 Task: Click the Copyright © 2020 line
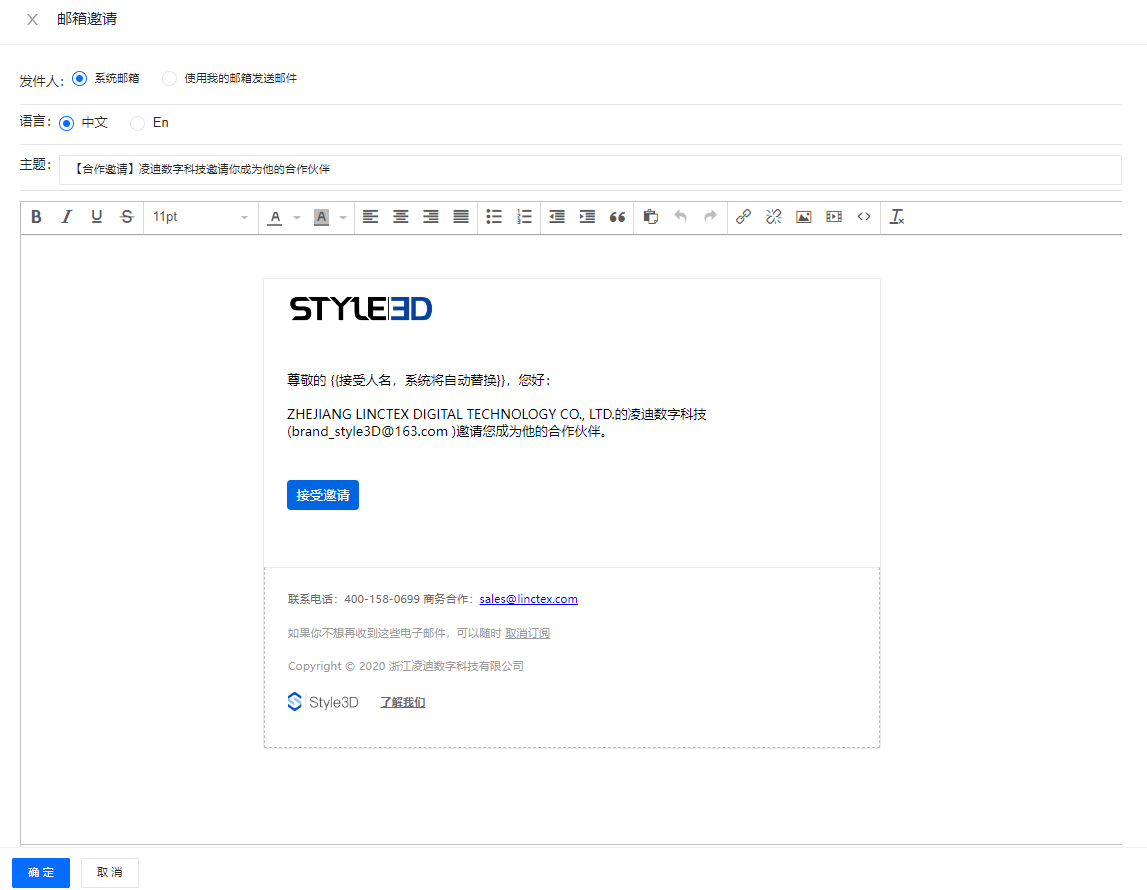click(x=405, y=666)
